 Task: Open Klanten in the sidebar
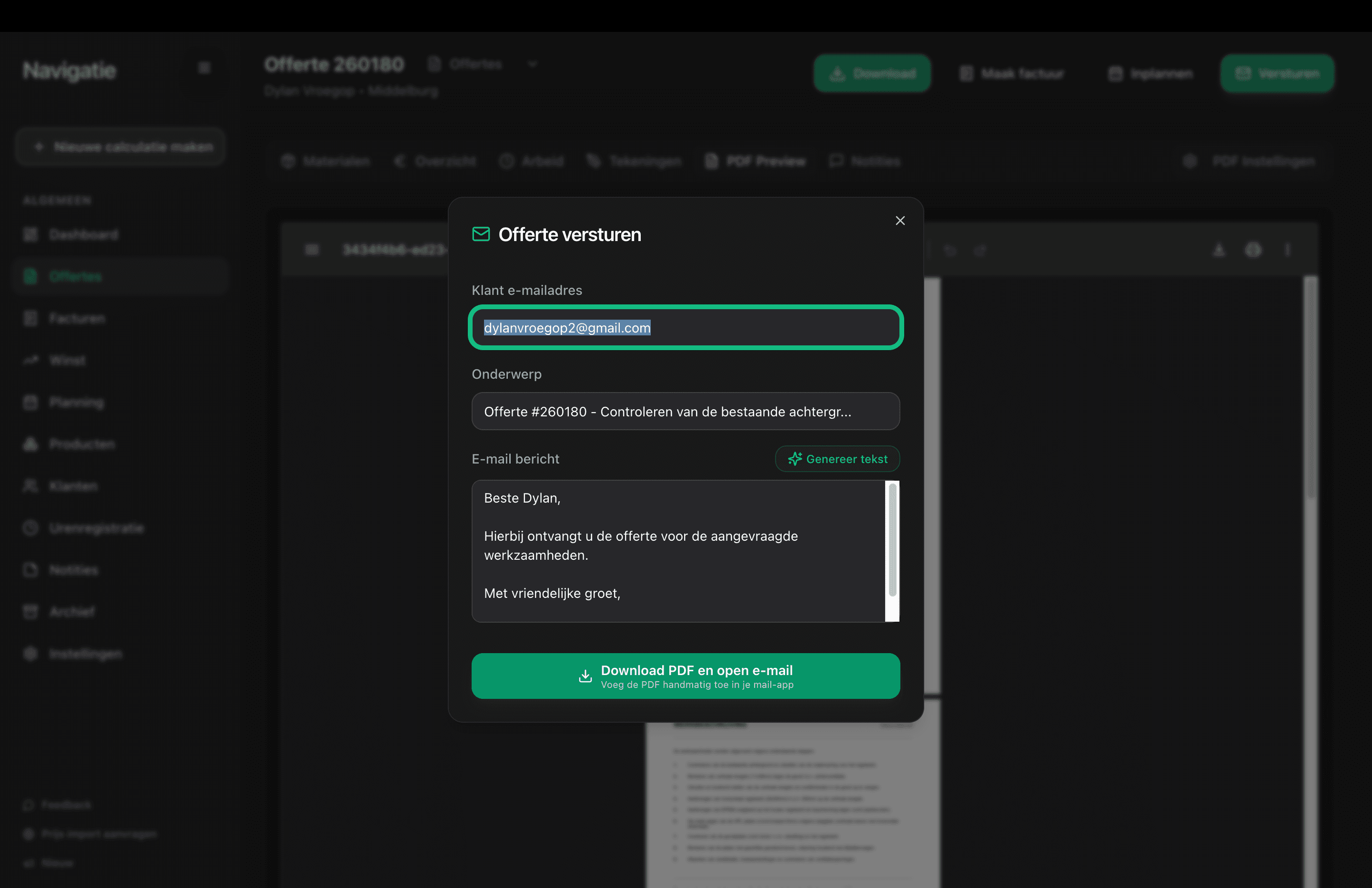click(73, 485)
